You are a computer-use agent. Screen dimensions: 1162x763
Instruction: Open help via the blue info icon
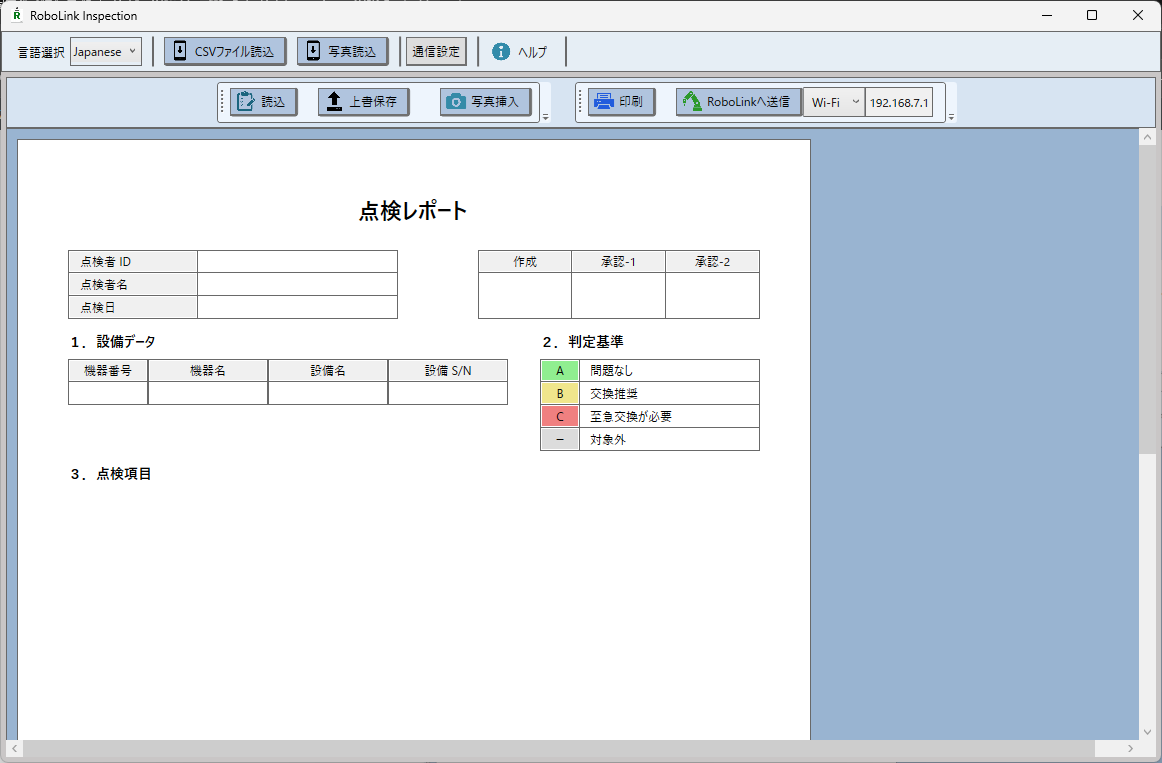pyautogui.click(x=502, y=51)
